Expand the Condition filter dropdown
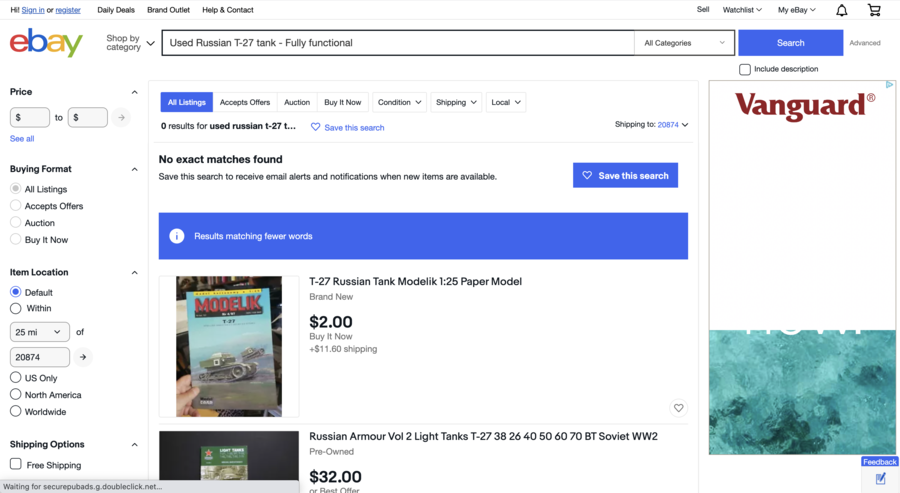 point(399,102)
